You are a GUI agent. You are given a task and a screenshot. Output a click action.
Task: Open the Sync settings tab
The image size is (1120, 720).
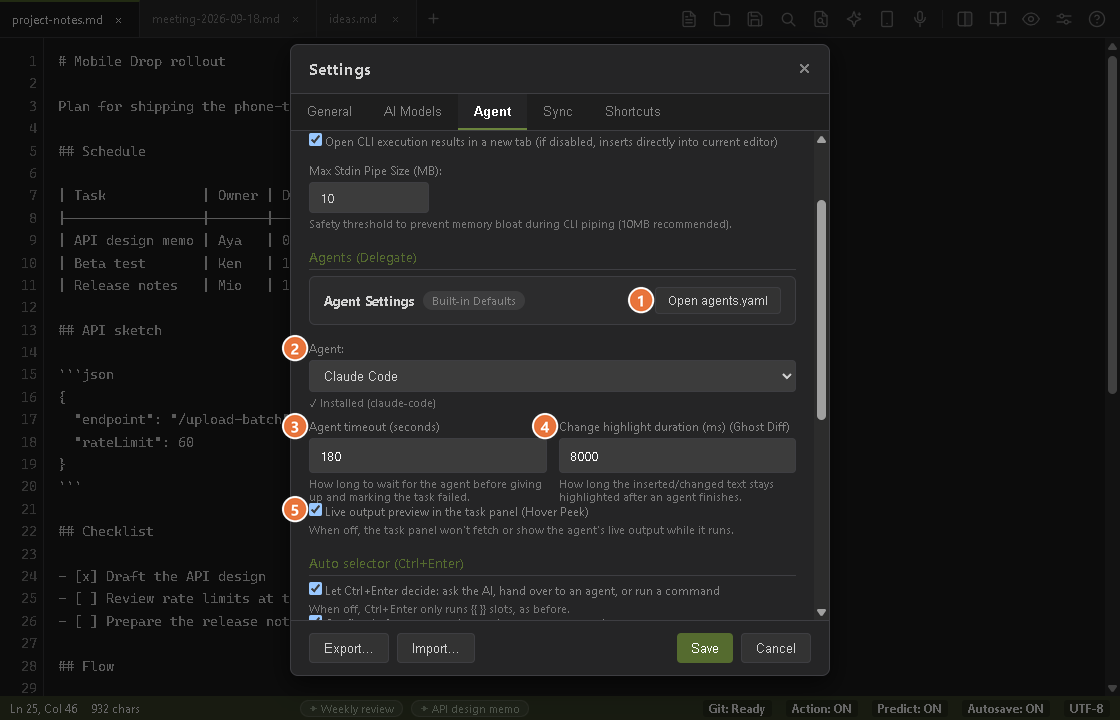(x=557, y=111)
